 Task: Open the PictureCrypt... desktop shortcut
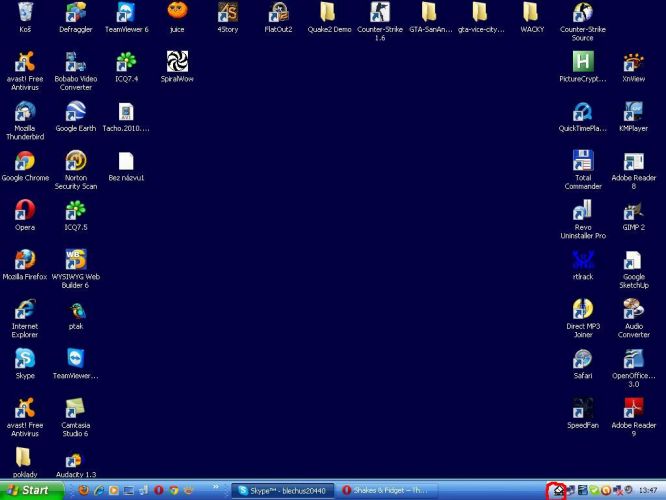583,67
